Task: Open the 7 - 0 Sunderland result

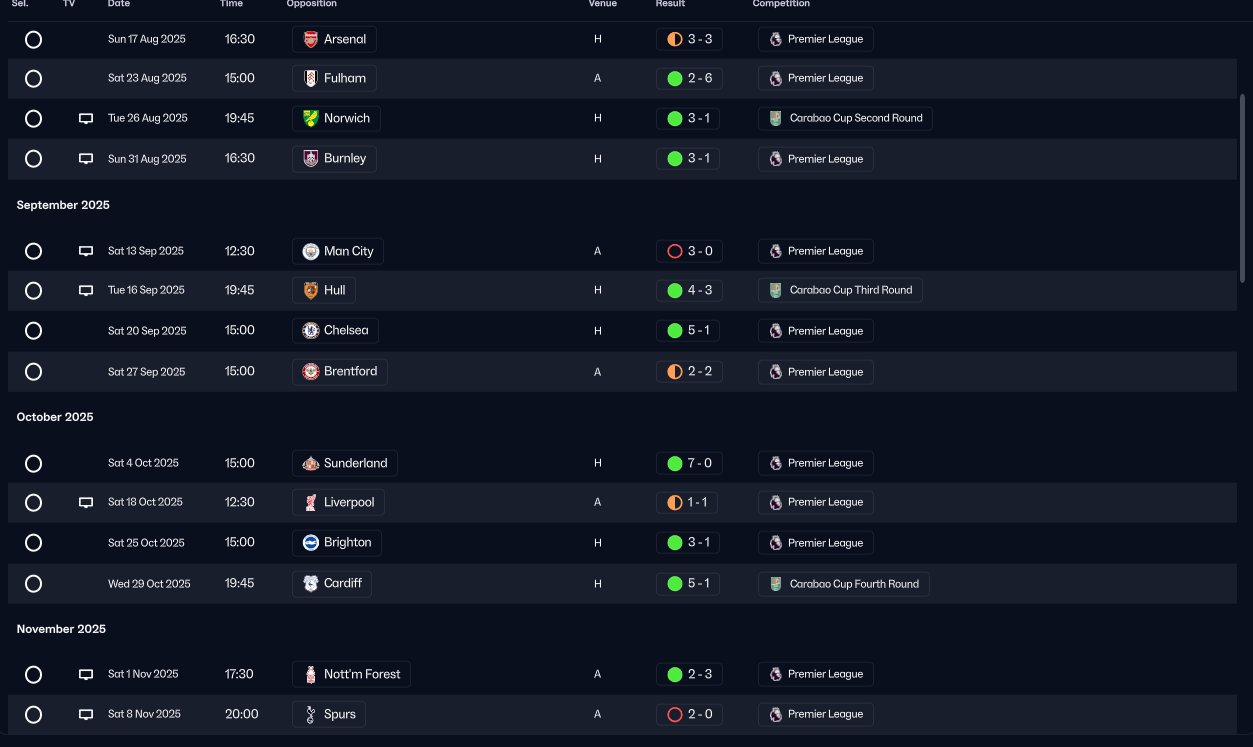Action: (x=689, y=463)
